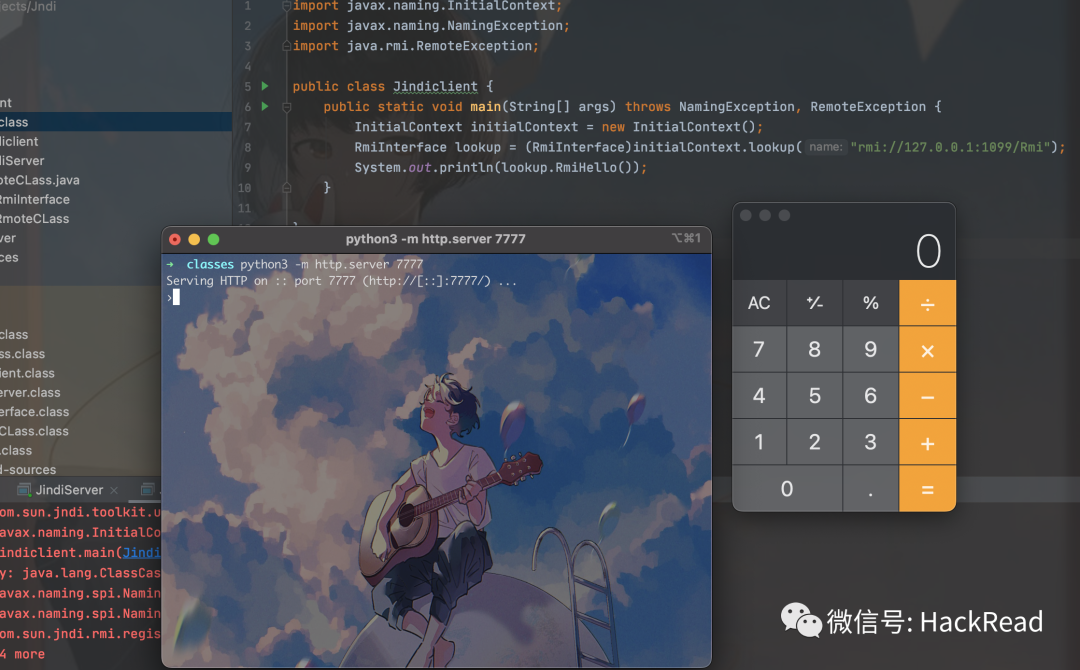1080x670 pixels.
Task: Click digit 6 in Calculator
Action: tap(871, 396)
